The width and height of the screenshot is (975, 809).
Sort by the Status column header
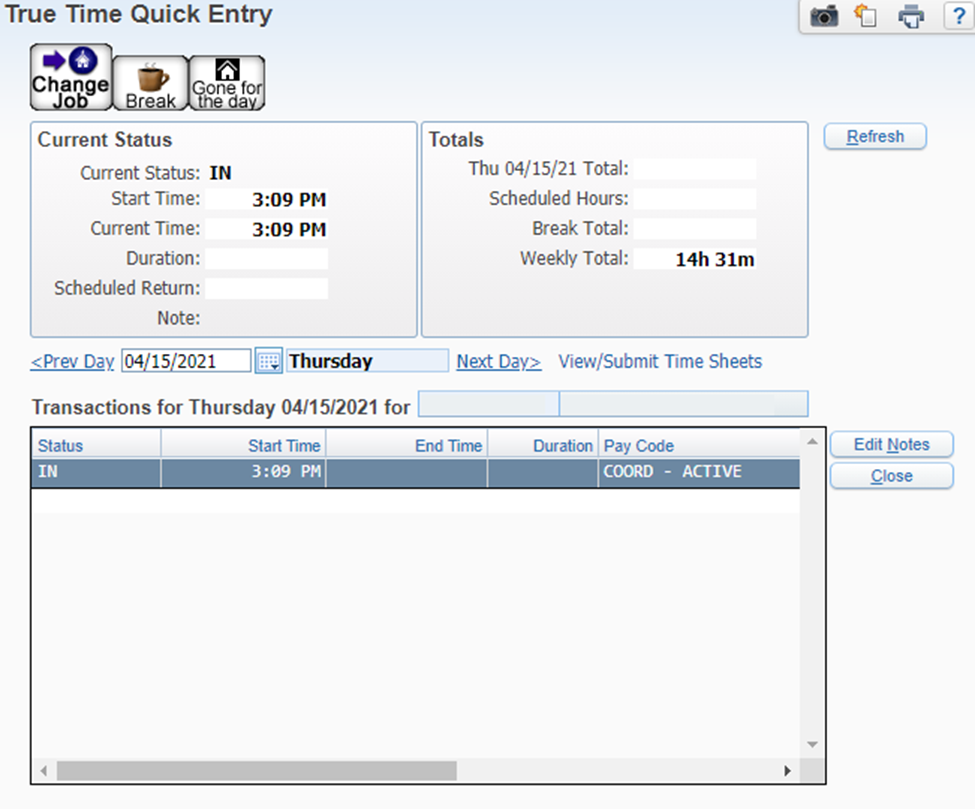(x=96, y=445)
